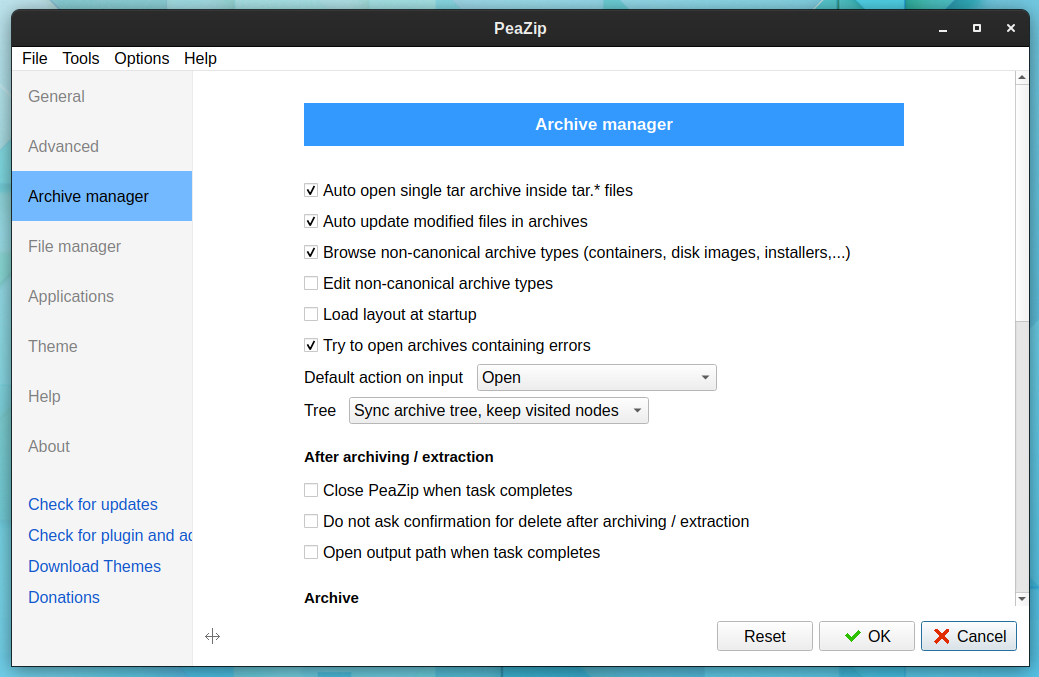This screenshot has height=677, width=1039.
Task: Click the 'After archiving / extraction' heading
Action: tap(399, 457)
